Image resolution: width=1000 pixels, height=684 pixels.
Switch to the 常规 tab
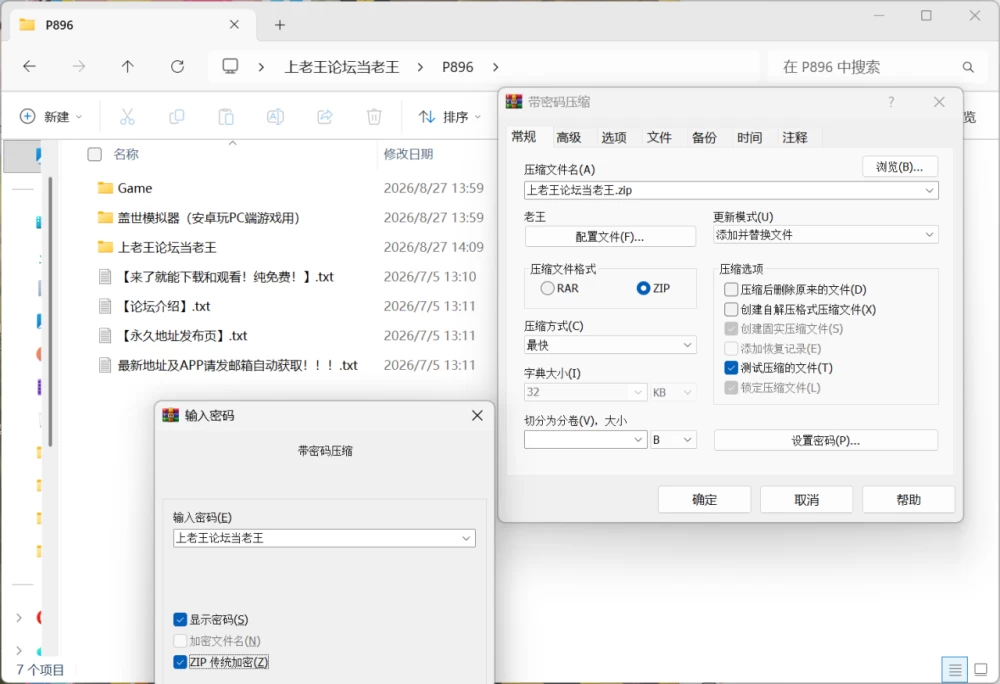click(x=524, y=137)
